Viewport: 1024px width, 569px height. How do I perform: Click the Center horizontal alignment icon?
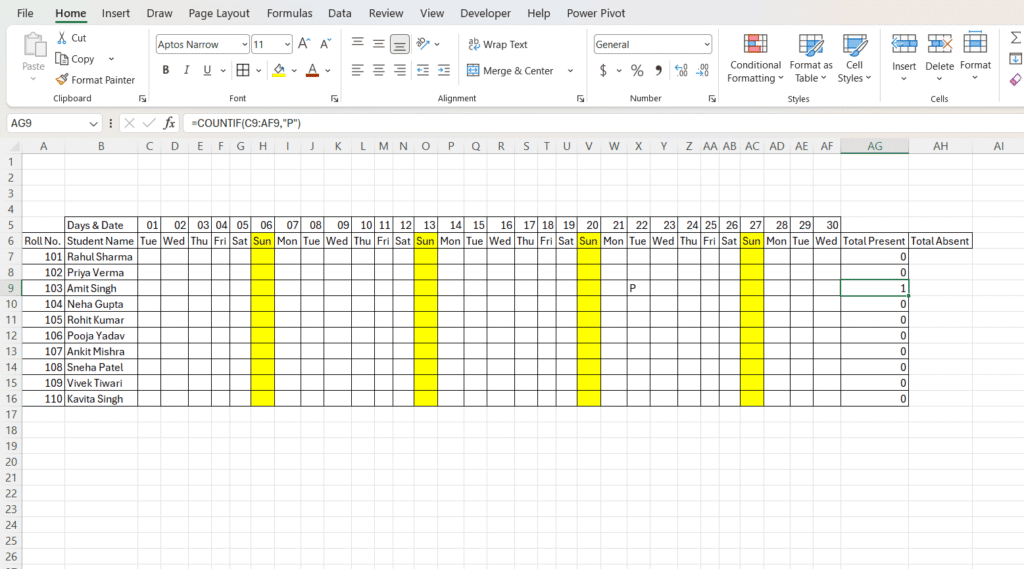378,70
